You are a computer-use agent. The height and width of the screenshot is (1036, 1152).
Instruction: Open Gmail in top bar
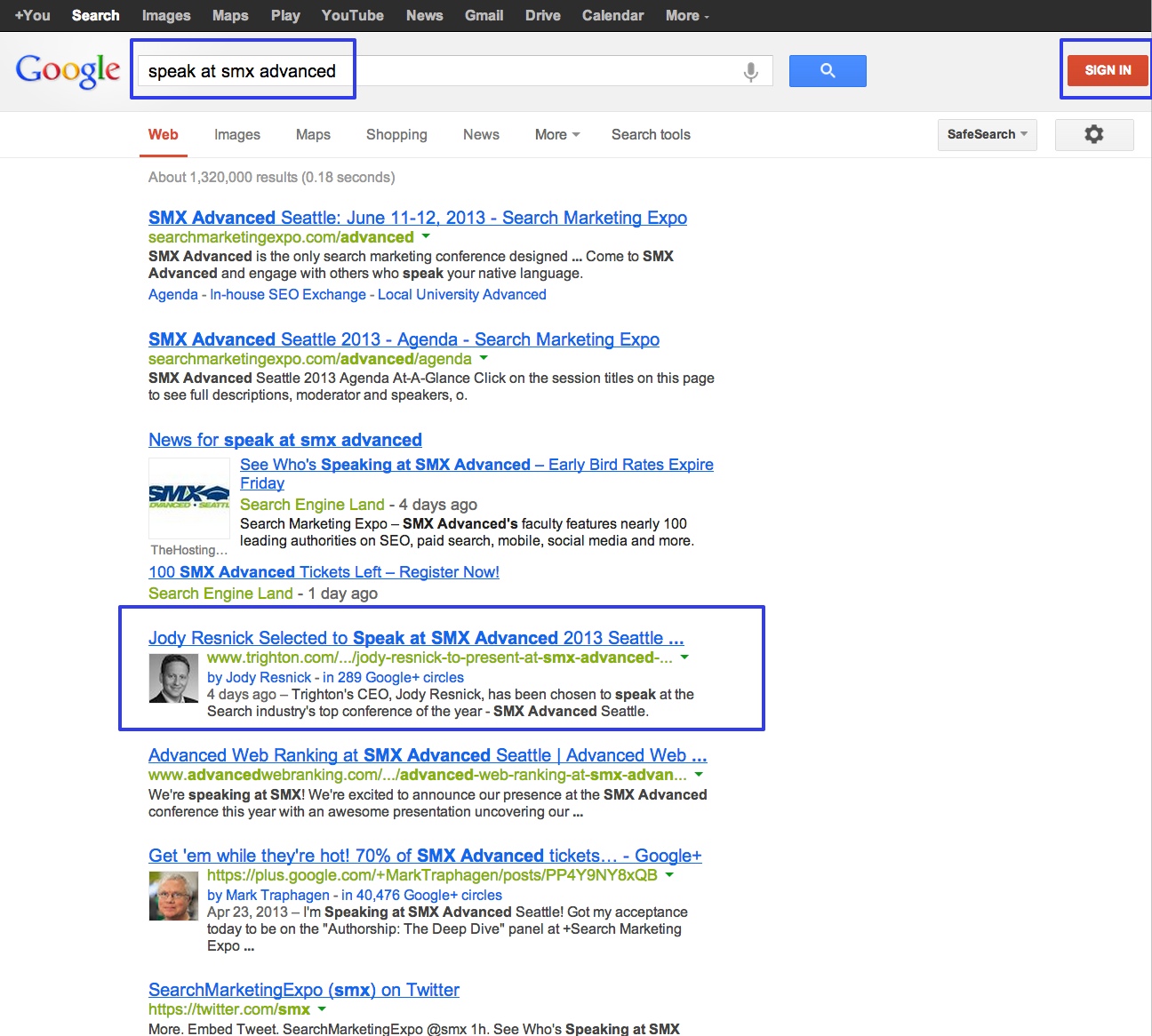484,15
